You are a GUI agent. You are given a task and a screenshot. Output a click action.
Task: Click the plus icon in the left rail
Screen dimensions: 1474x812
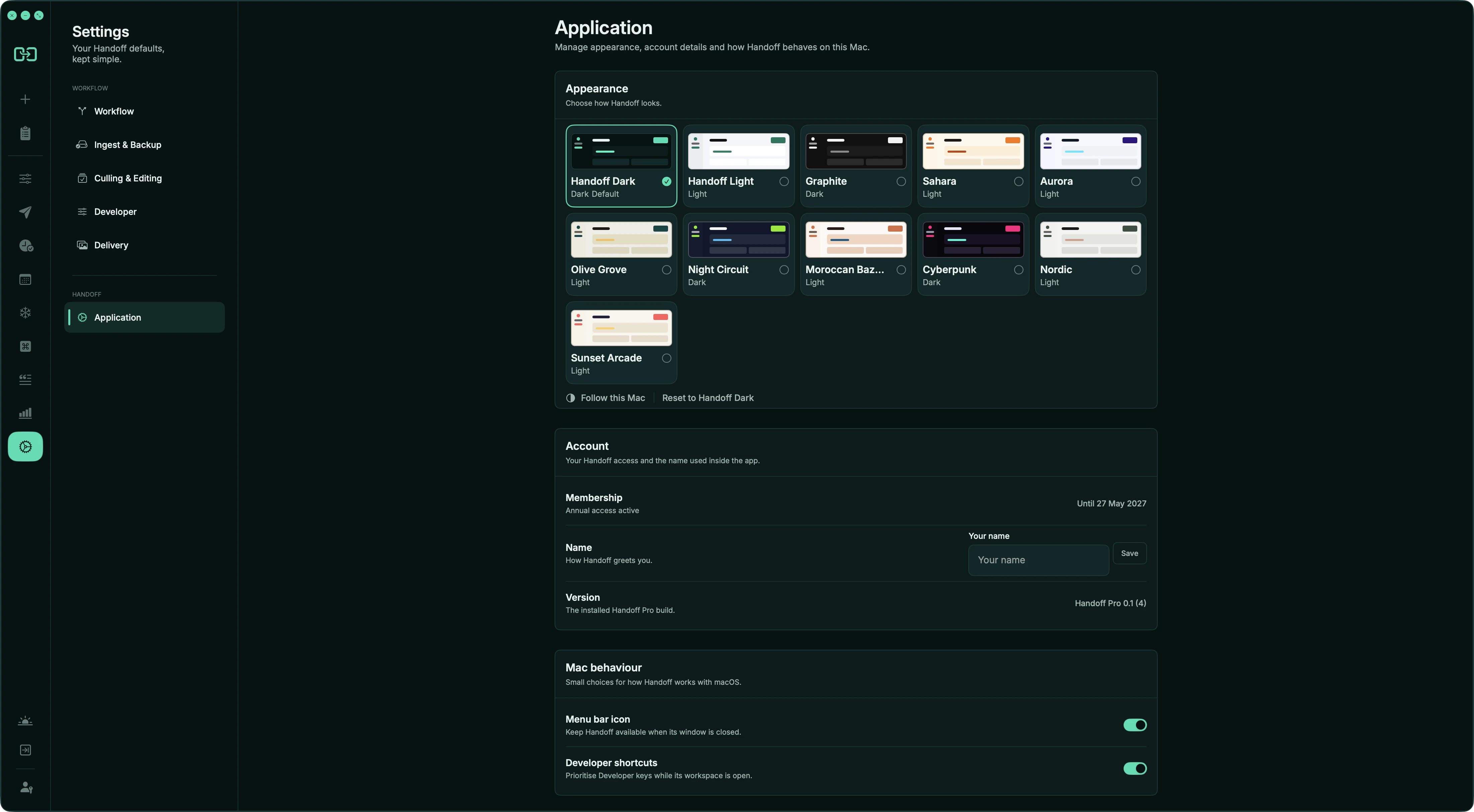pyautogui.click(x=25, y=99)
